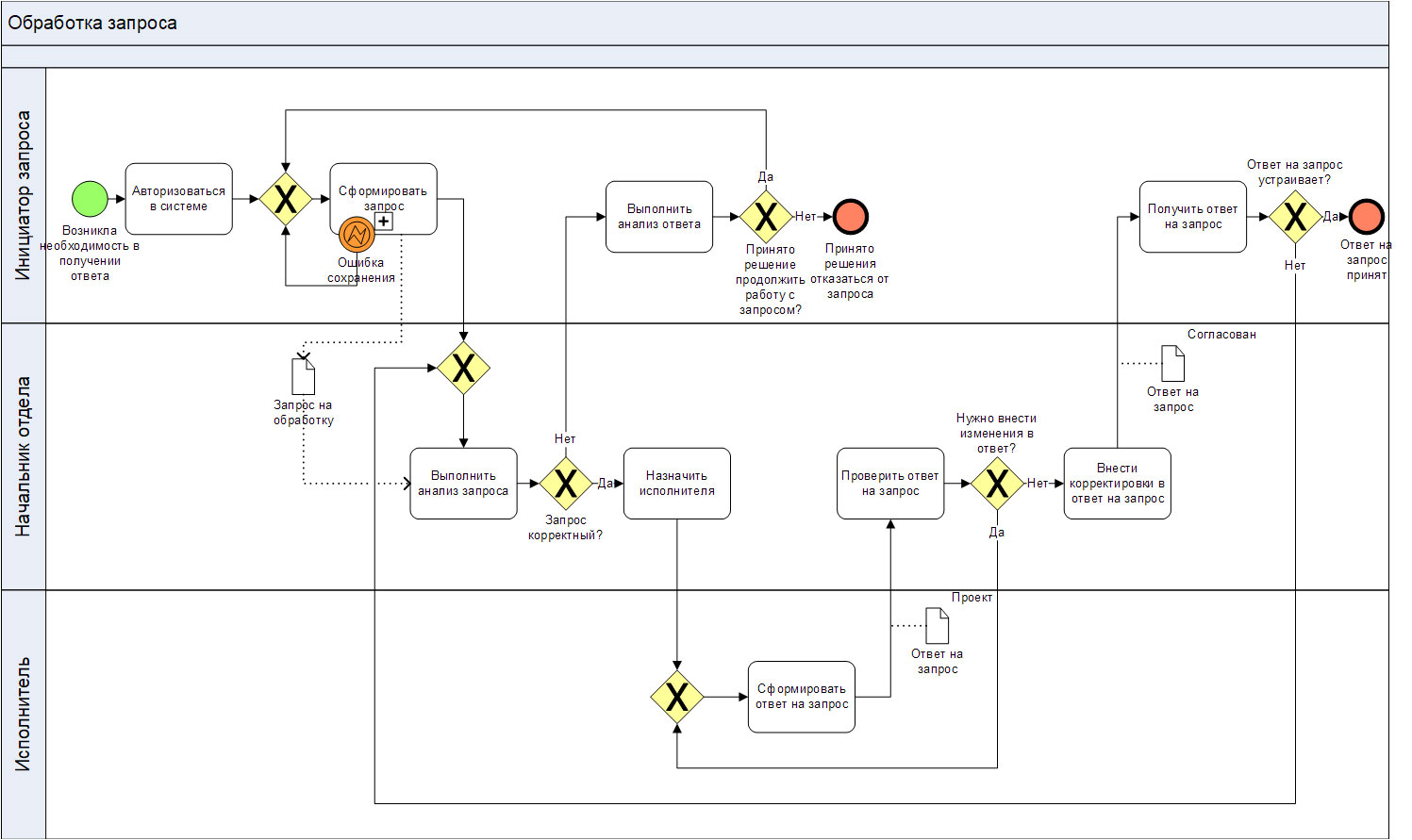Select the Авторизоваться в системе task
The width and height of the screenshot is (1412, 840).
(x=179, y=199)
